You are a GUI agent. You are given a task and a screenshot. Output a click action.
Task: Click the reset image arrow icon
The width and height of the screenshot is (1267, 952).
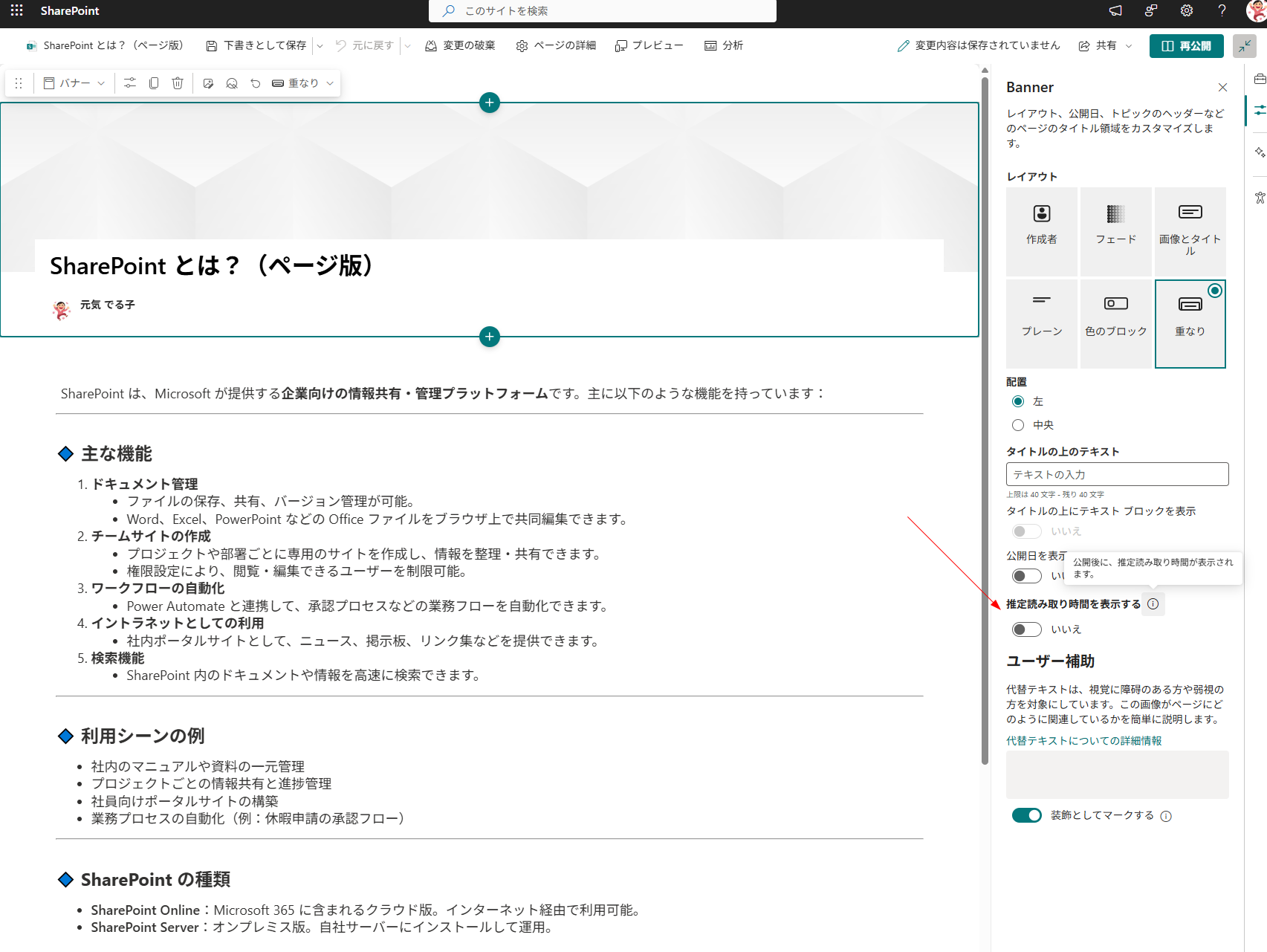coord(256,83)
